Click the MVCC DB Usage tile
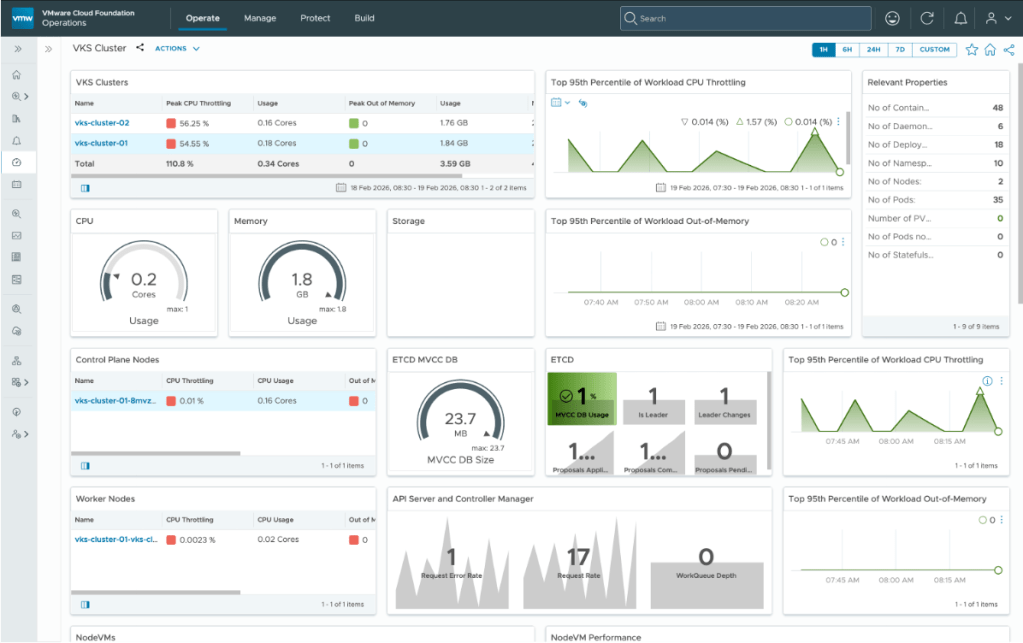This screenshot has width=1023, height=643. [x=582, y=398]
